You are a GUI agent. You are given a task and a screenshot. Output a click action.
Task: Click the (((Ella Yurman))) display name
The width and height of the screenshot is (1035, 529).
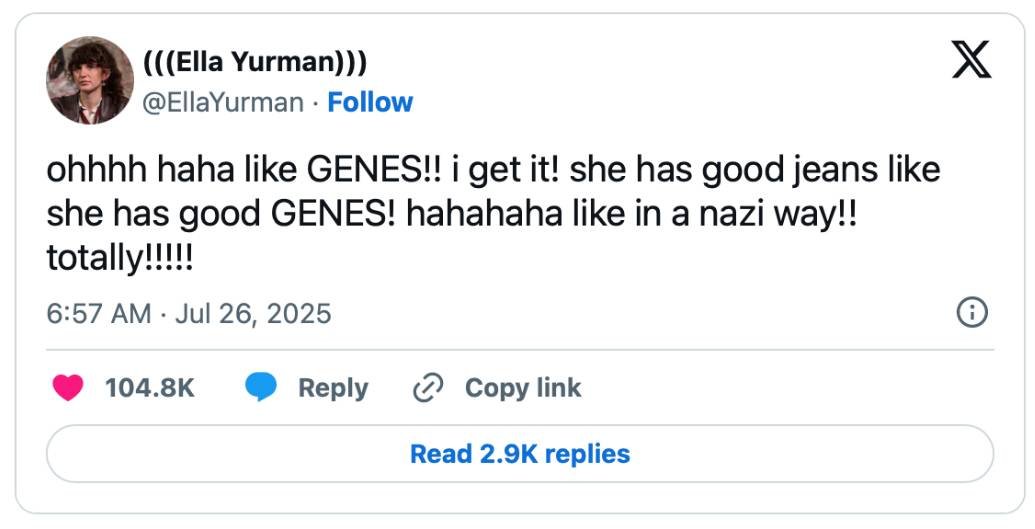256,63
